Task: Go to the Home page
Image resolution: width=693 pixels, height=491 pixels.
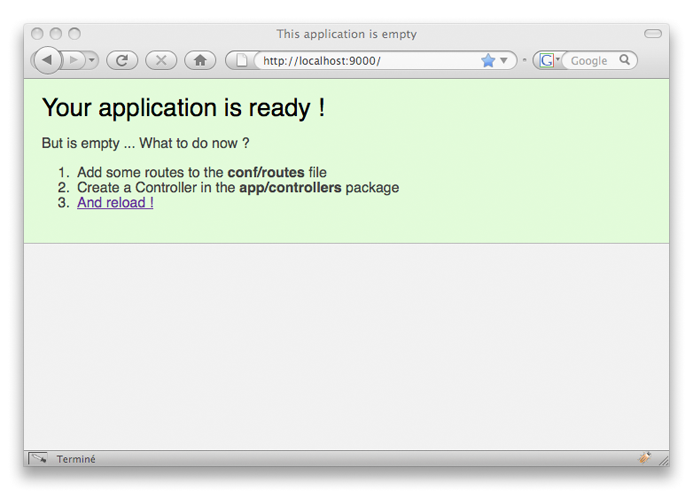Action: pos(200,60)
